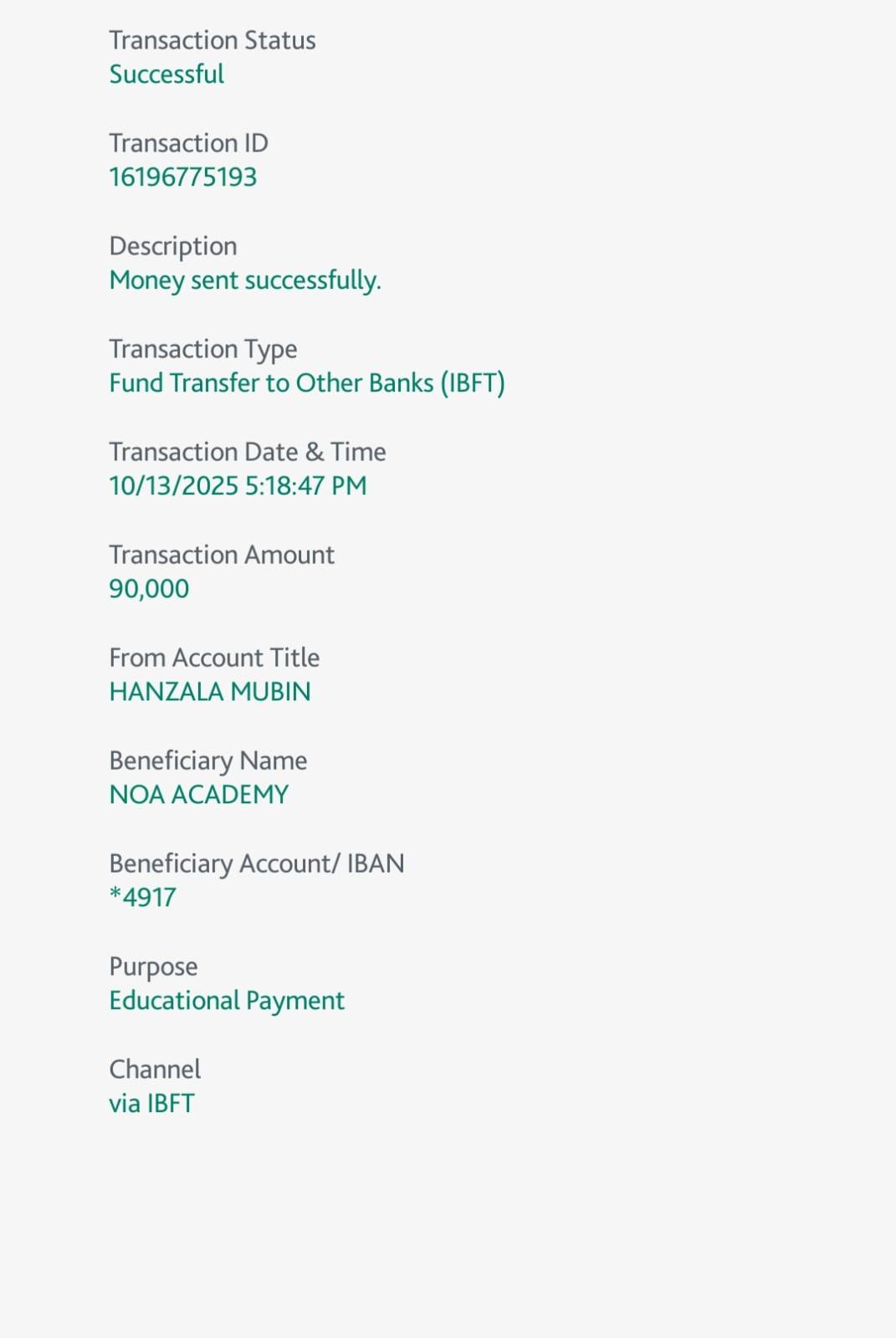This screenshot has height=1338, width=896.
Task: Select the Educational Payment purpose text
Action: click(227, 1001)
